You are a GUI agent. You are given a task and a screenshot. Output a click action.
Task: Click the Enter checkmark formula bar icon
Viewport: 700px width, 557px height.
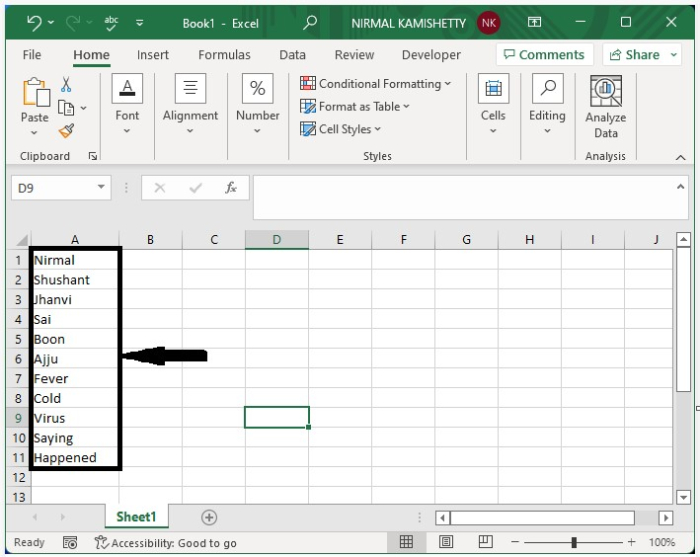196,188
